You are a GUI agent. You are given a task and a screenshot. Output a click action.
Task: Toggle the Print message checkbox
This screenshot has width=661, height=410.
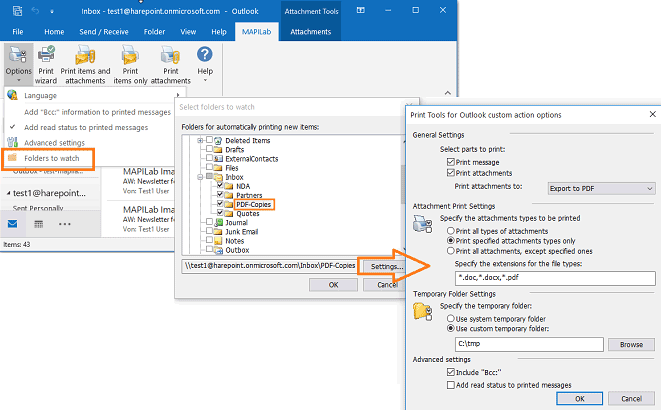click(x=451, y=162)
